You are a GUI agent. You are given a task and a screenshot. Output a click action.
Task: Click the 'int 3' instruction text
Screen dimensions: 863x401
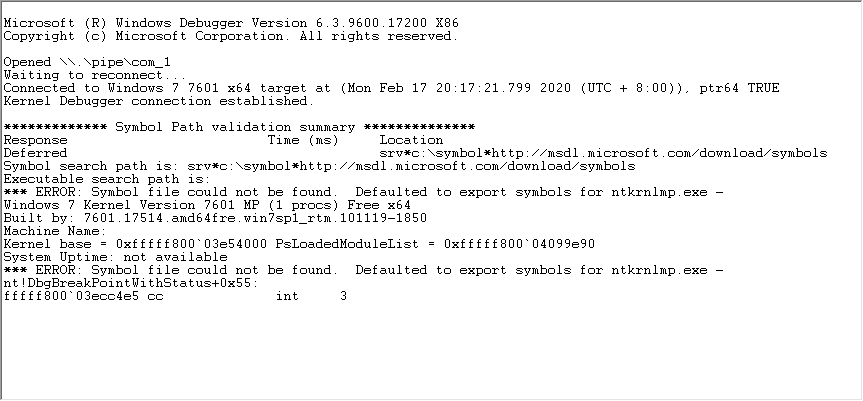311,296
